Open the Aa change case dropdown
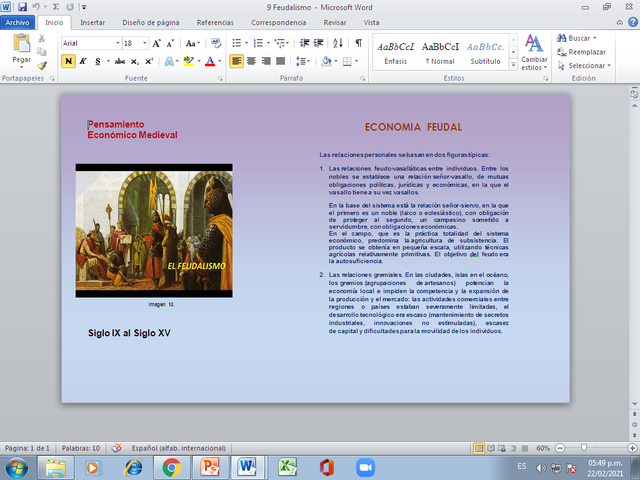The width and height of the screenshot is (640, 480). tap(193, 43)
